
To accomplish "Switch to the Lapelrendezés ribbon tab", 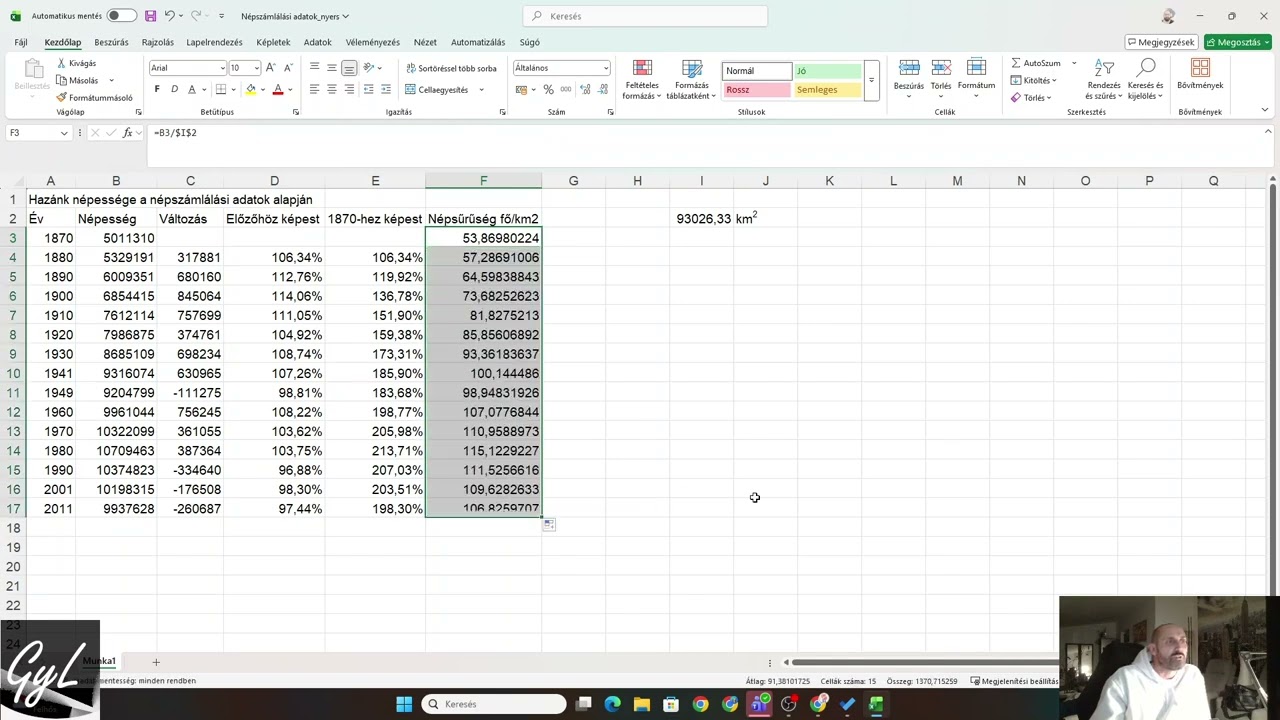I will pos(214,42).
